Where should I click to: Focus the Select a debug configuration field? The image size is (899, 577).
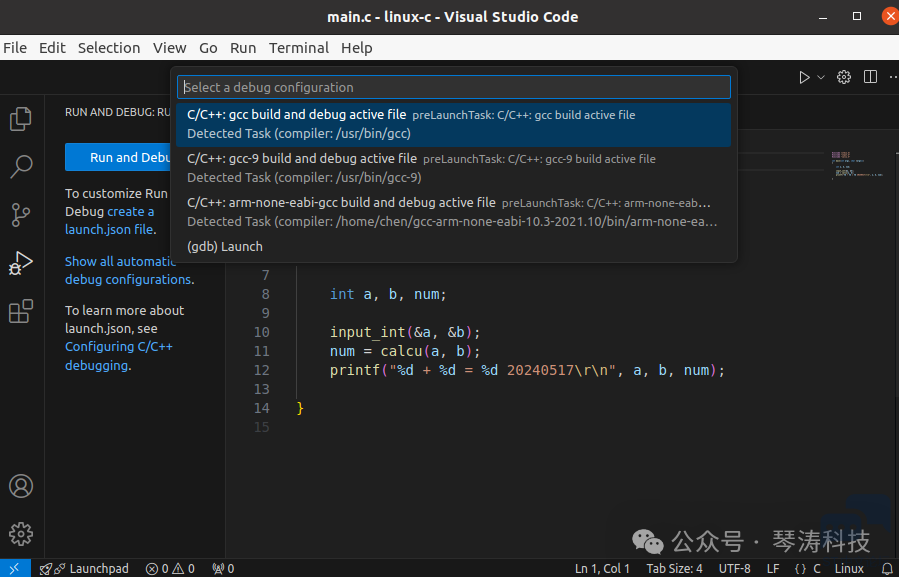pyautogui.click(x=454, y=87)
